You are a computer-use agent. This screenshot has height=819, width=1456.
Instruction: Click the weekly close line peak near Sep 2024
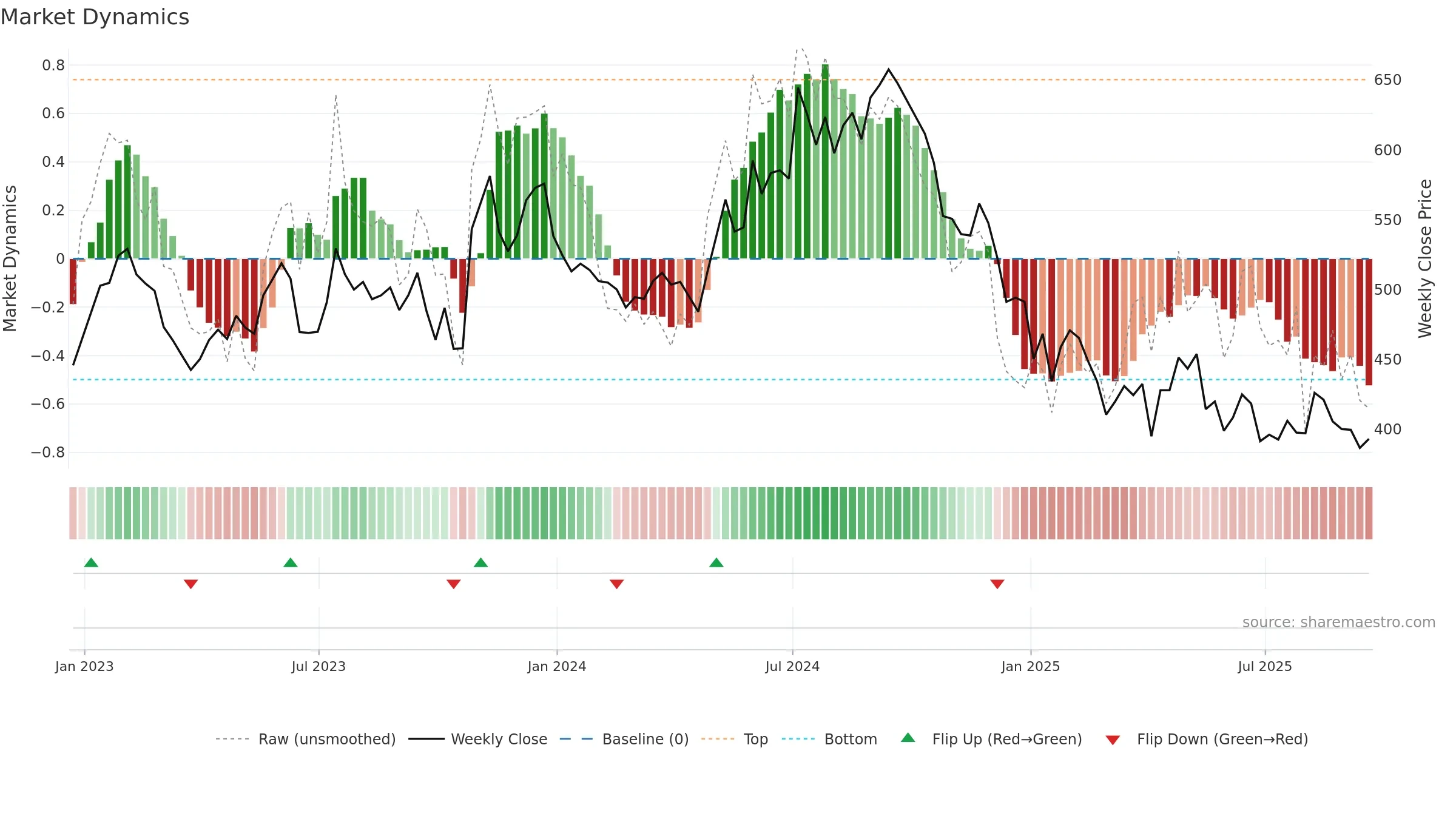coord(889,69)
